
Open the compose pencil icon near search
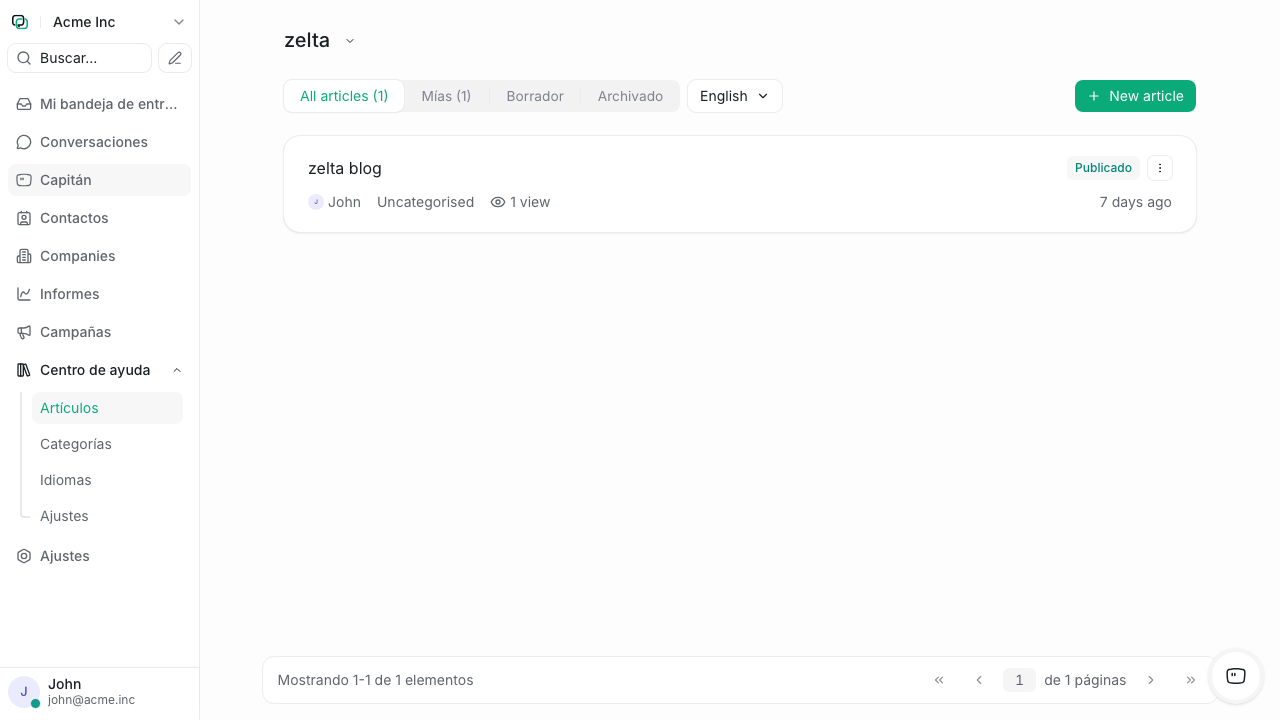point(175,58)
